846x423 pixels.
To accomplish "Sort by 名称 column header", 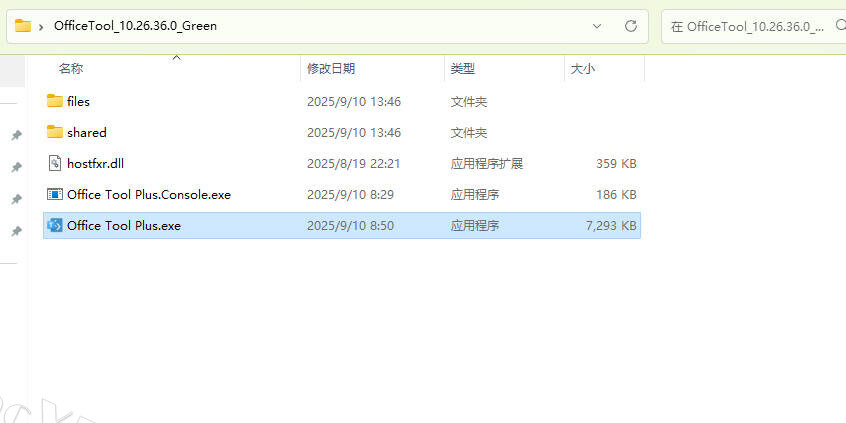I will (71, 69).
